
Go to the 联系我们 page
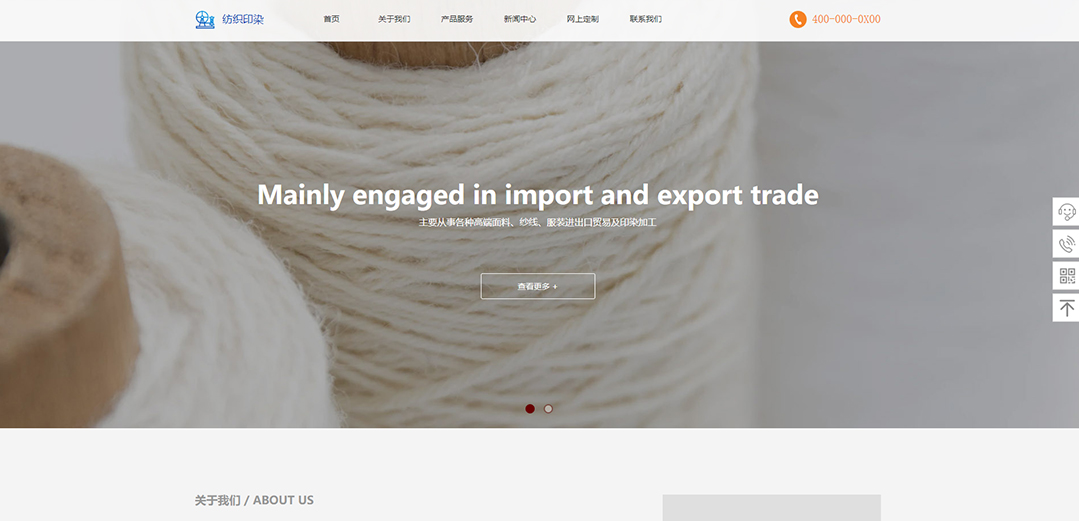[645, 19]
